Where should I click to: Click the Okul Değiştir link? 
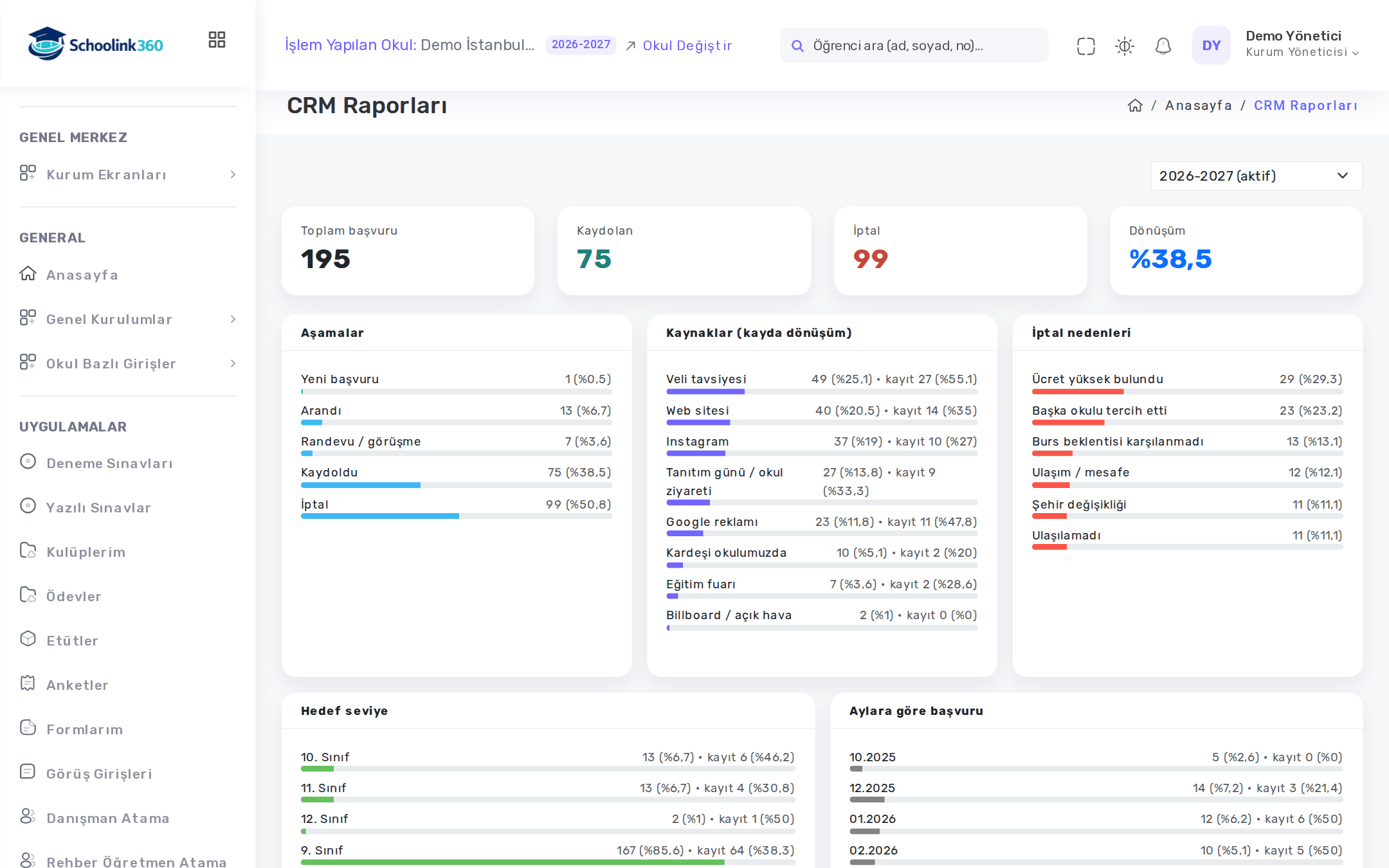point(679,46)
